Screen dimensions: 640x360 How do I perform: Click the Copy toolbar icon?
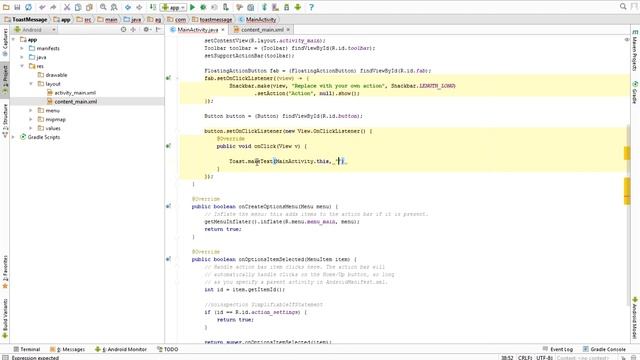point(78,7)
